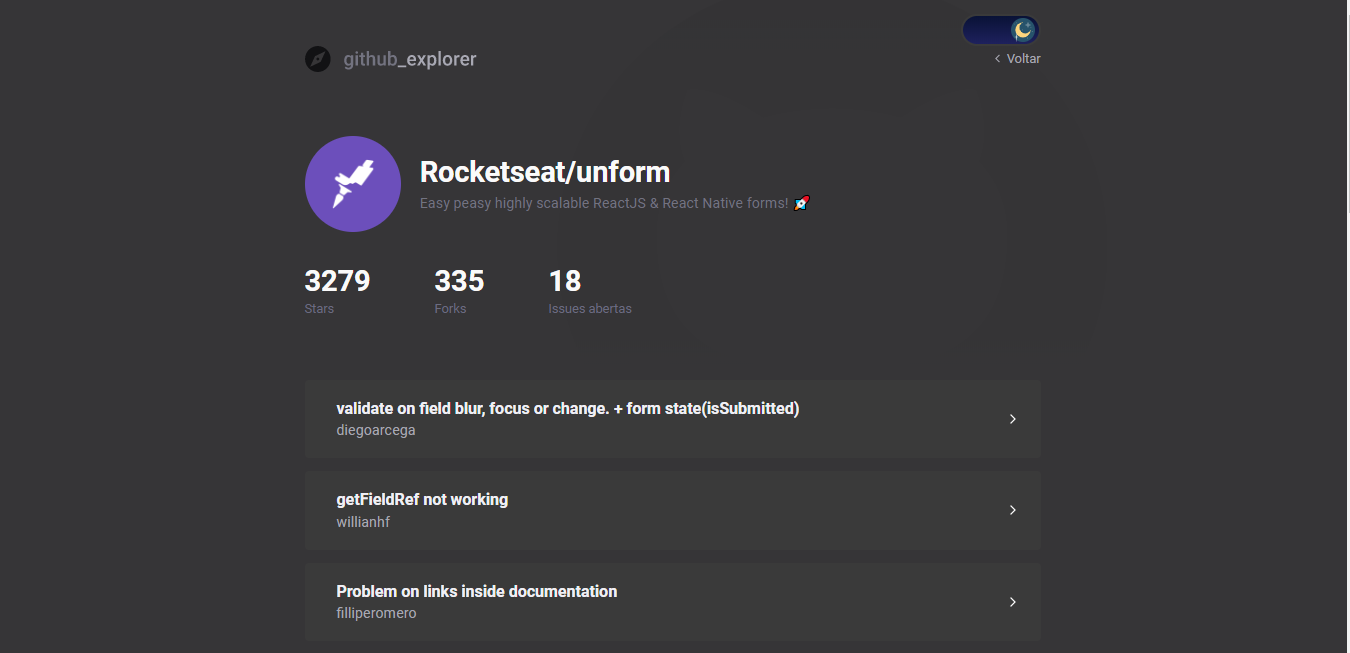Open the 'getFieldRef not working' issue
The height and width of the screenshot is (653, 1350).
(x=673, y=510)
